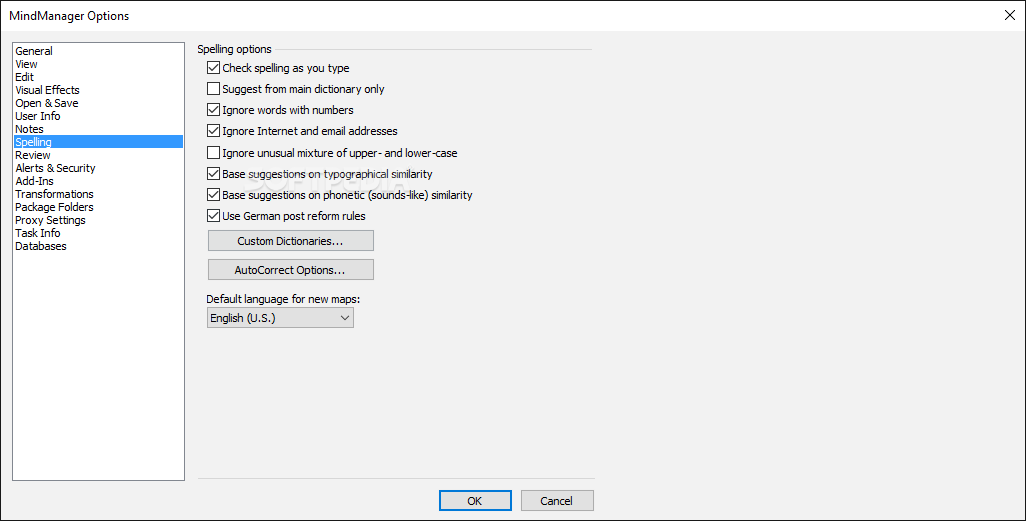
Task: Uncheck Use German post reform rules
Action: click(213, 216)
